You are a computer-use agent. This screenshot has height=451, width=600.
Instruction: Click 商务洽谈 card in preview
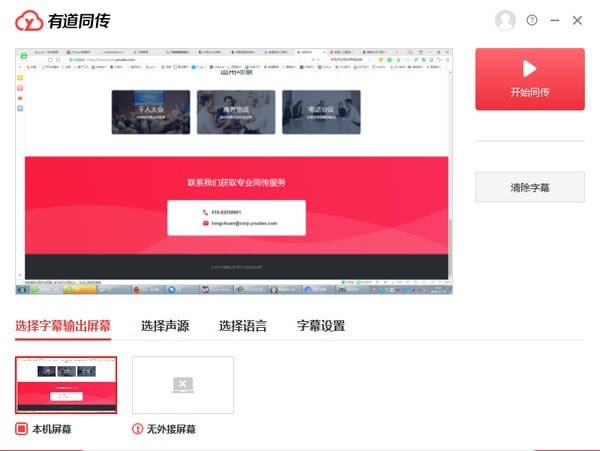(x=236, y=112)
